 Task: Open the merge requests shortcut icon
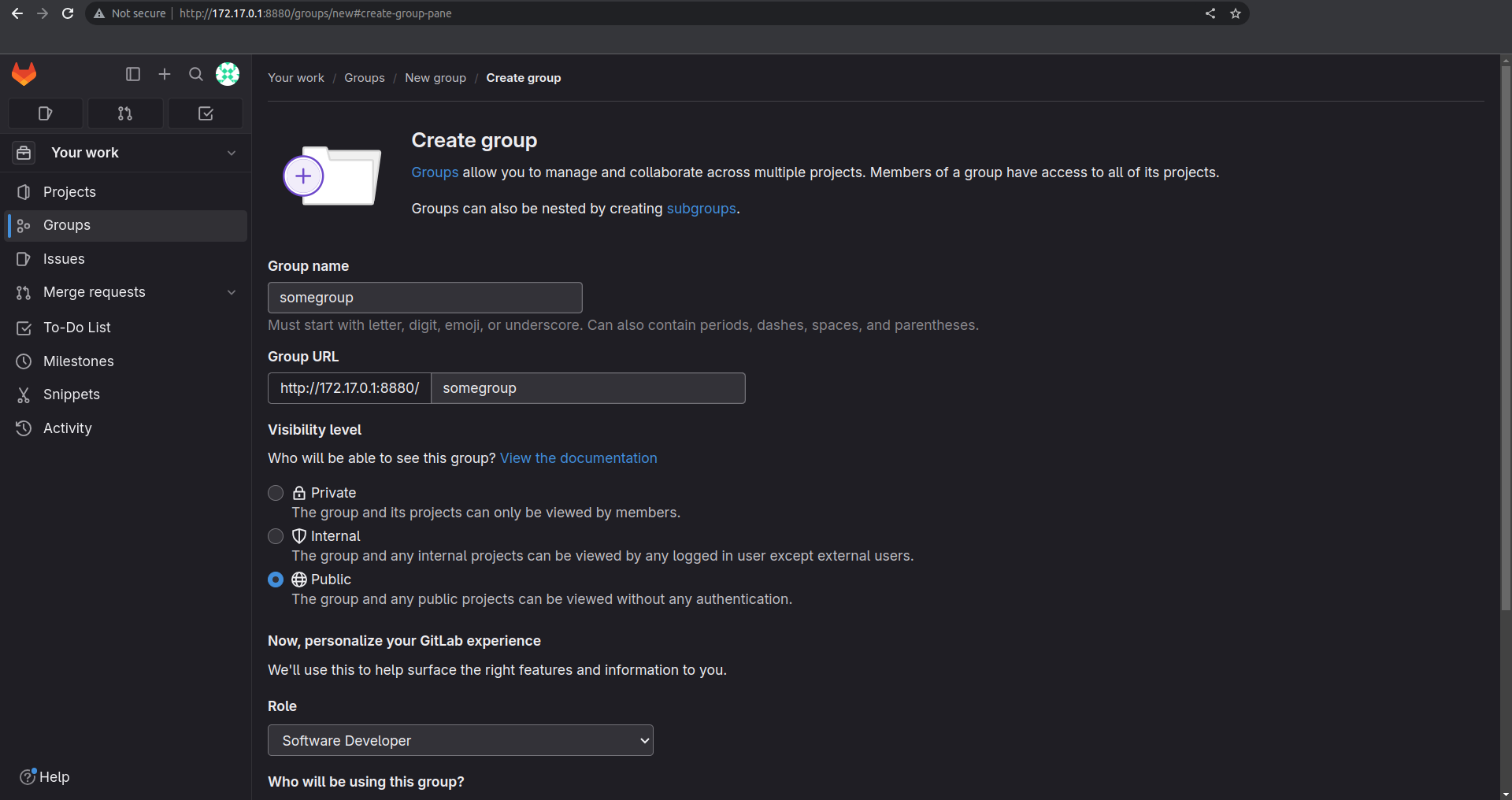(125, 113)
